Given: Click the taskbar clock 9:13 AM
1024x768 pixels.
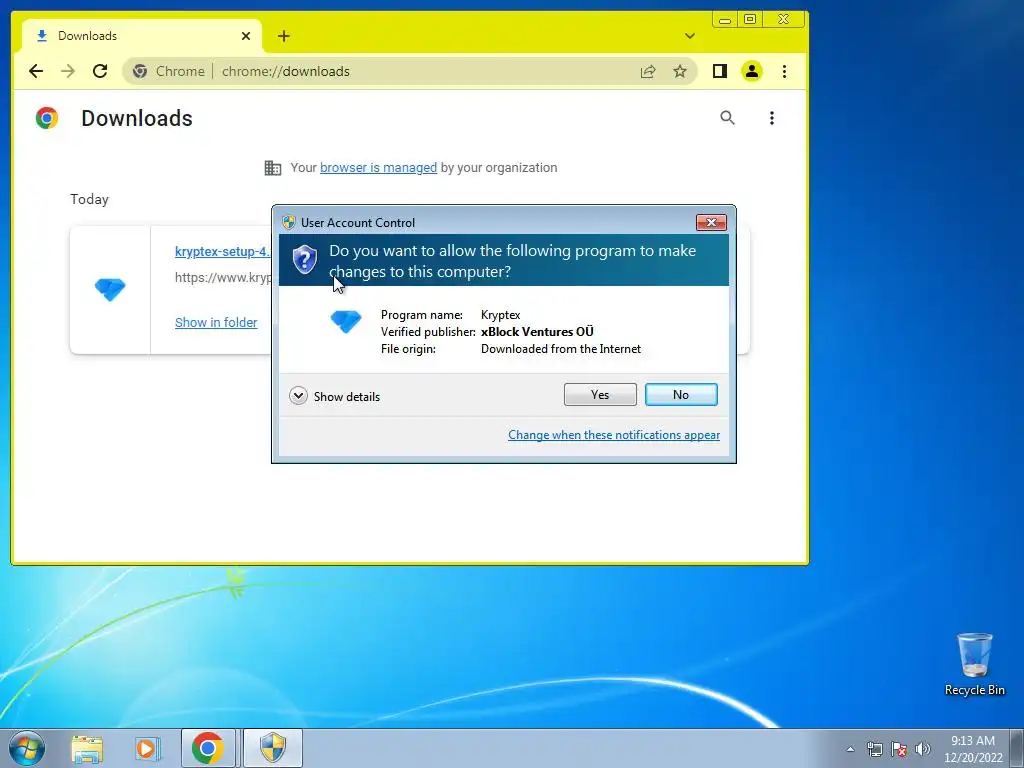Looking at the screenshot, I should point(973,749).
